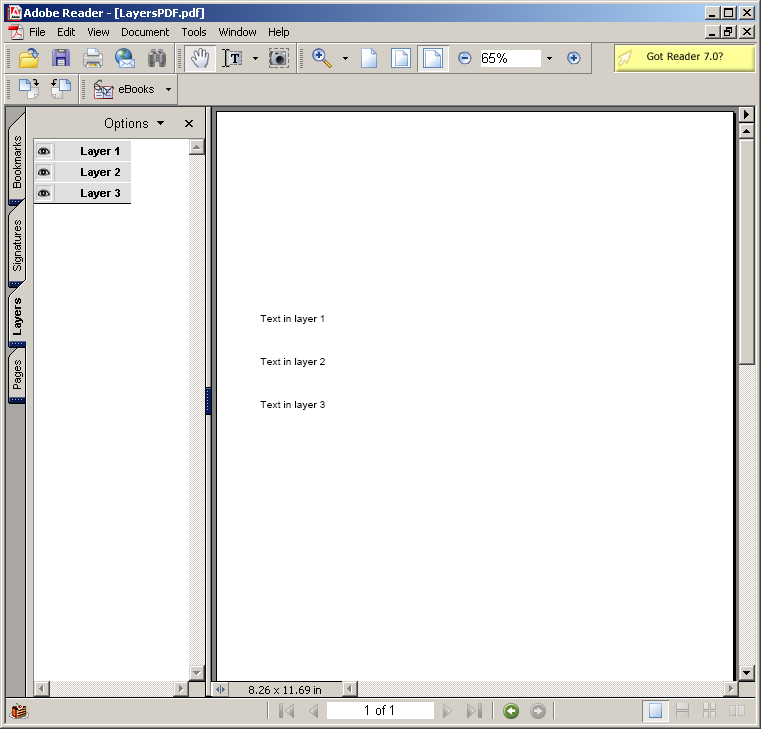Open the Window menu
Screen dimensions: 761x729
237,32
